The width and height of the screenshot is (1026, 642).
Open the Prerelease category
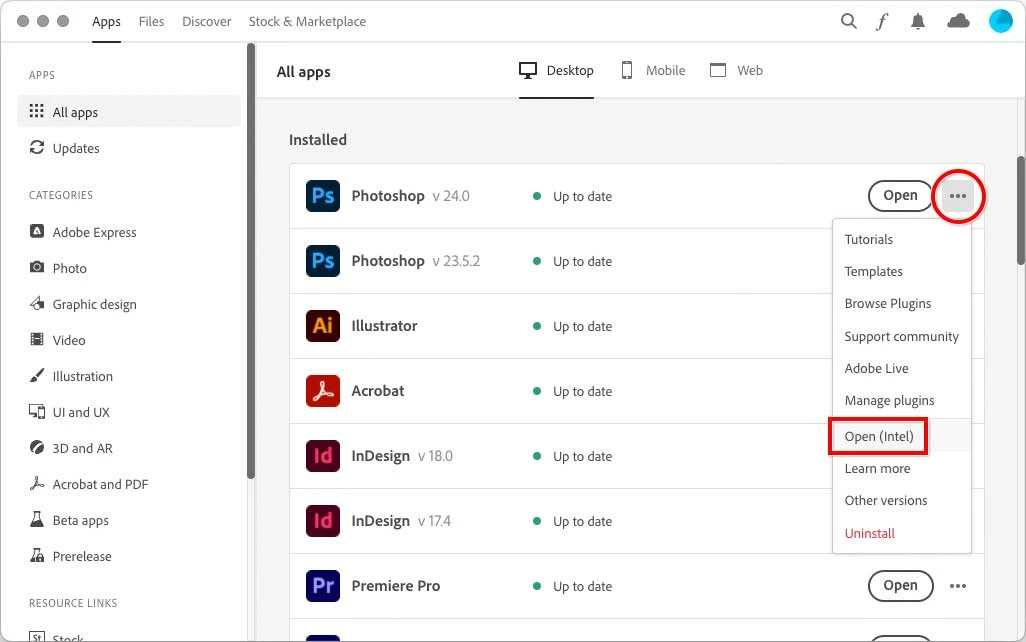71,556
